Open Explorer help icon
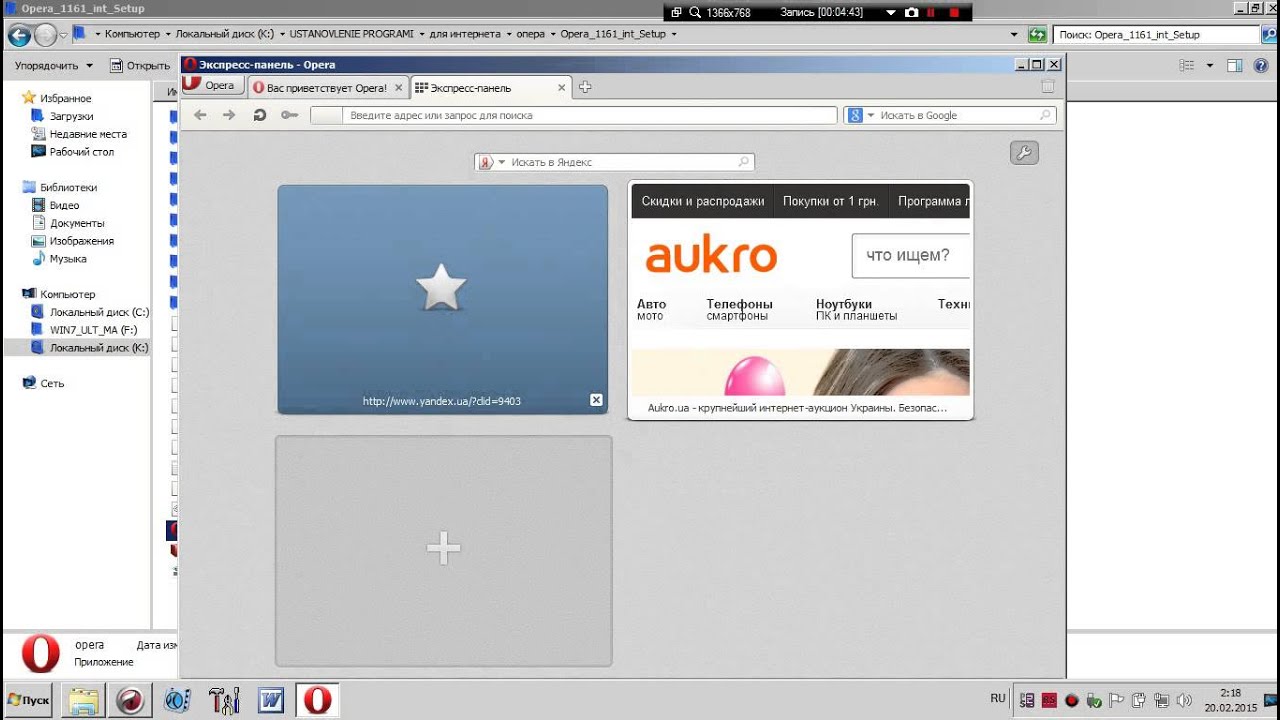The image size is (1280, 720). click(x=1262, y=66)
